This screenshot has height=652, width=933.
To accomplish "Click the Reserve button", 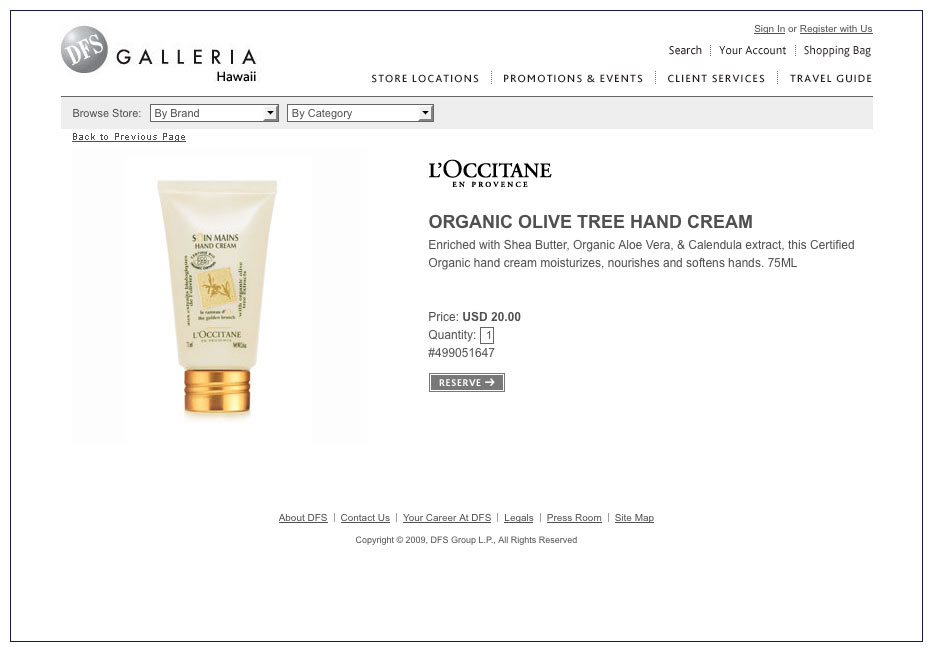I will 466,383.
